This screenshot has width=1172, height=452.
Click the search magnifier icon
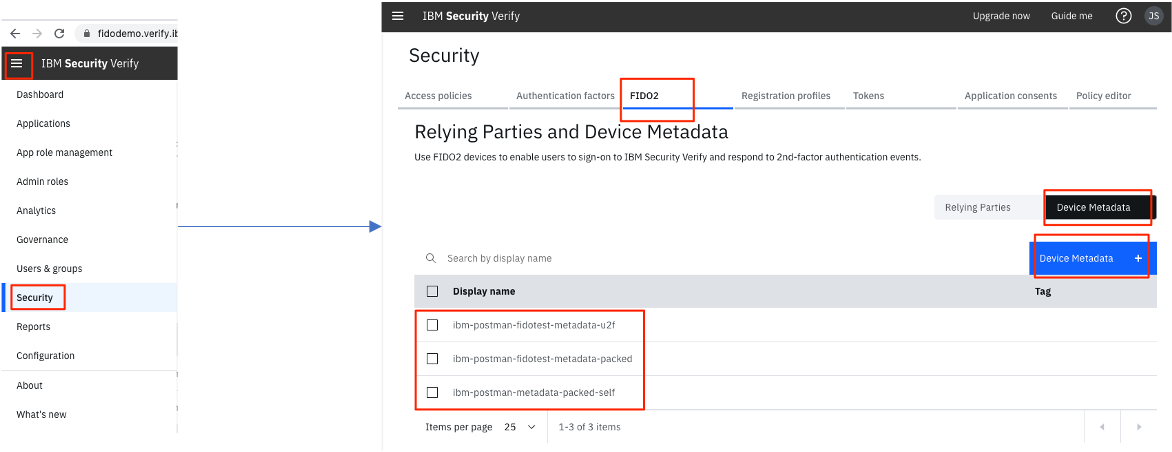click(x=431, y=258)
